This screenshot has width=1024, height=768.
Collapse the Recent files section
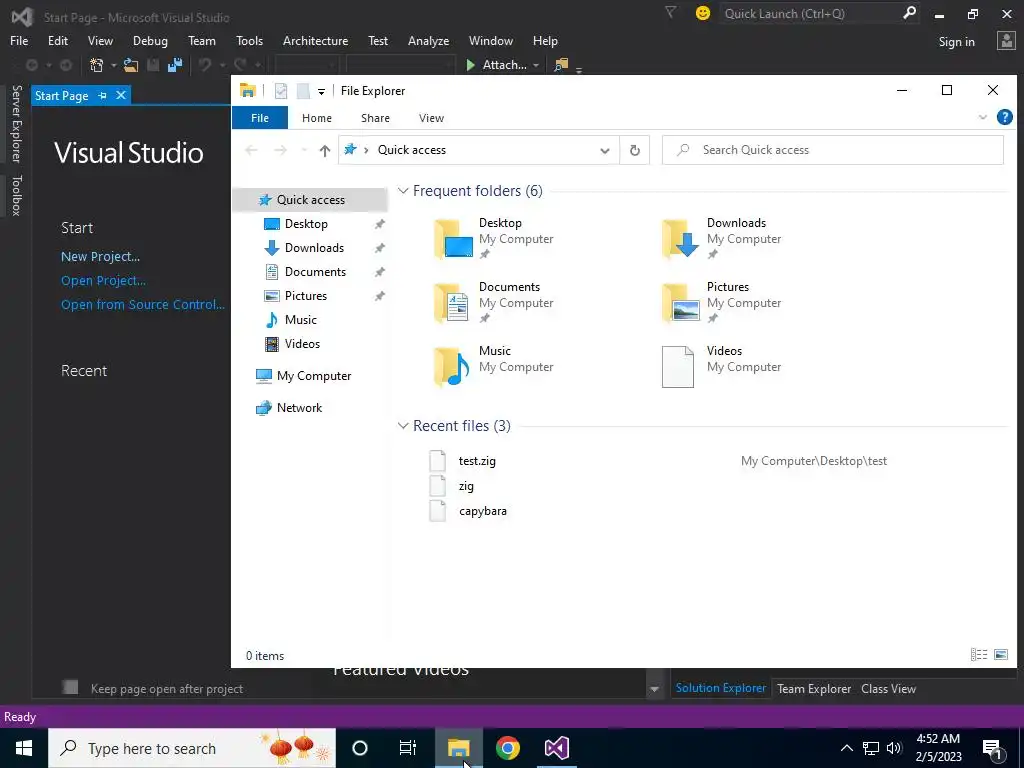pos(403,426)
